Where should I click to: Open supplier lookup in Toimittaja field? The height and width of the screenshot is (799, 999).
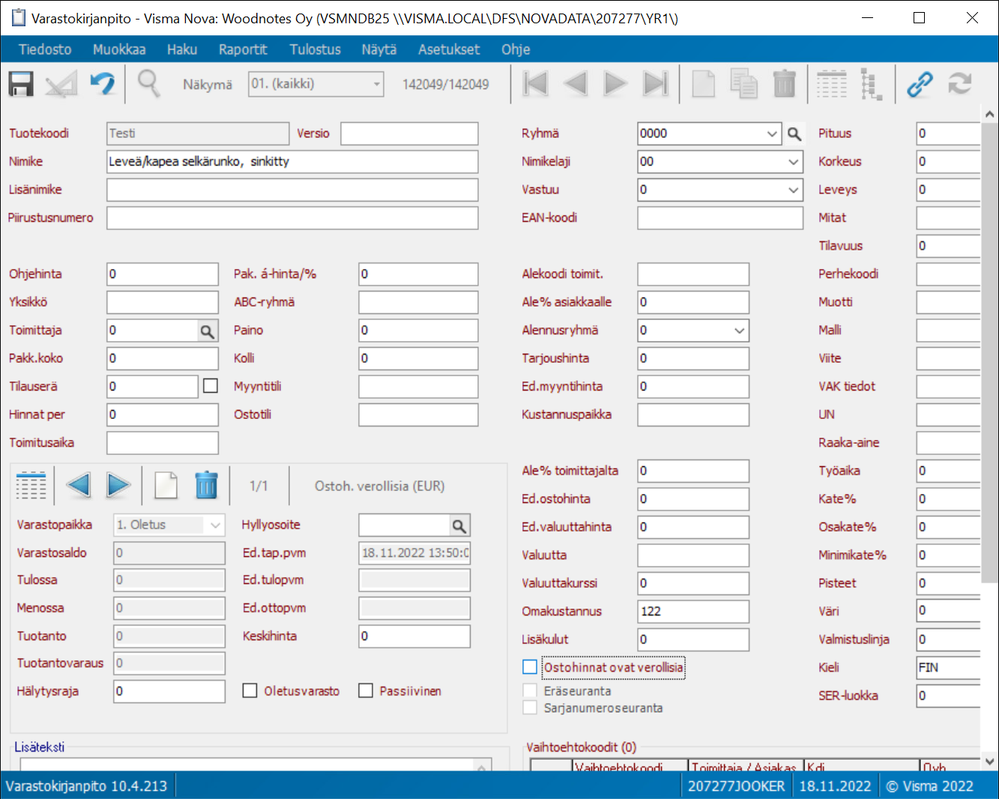(x=207, y=331)
